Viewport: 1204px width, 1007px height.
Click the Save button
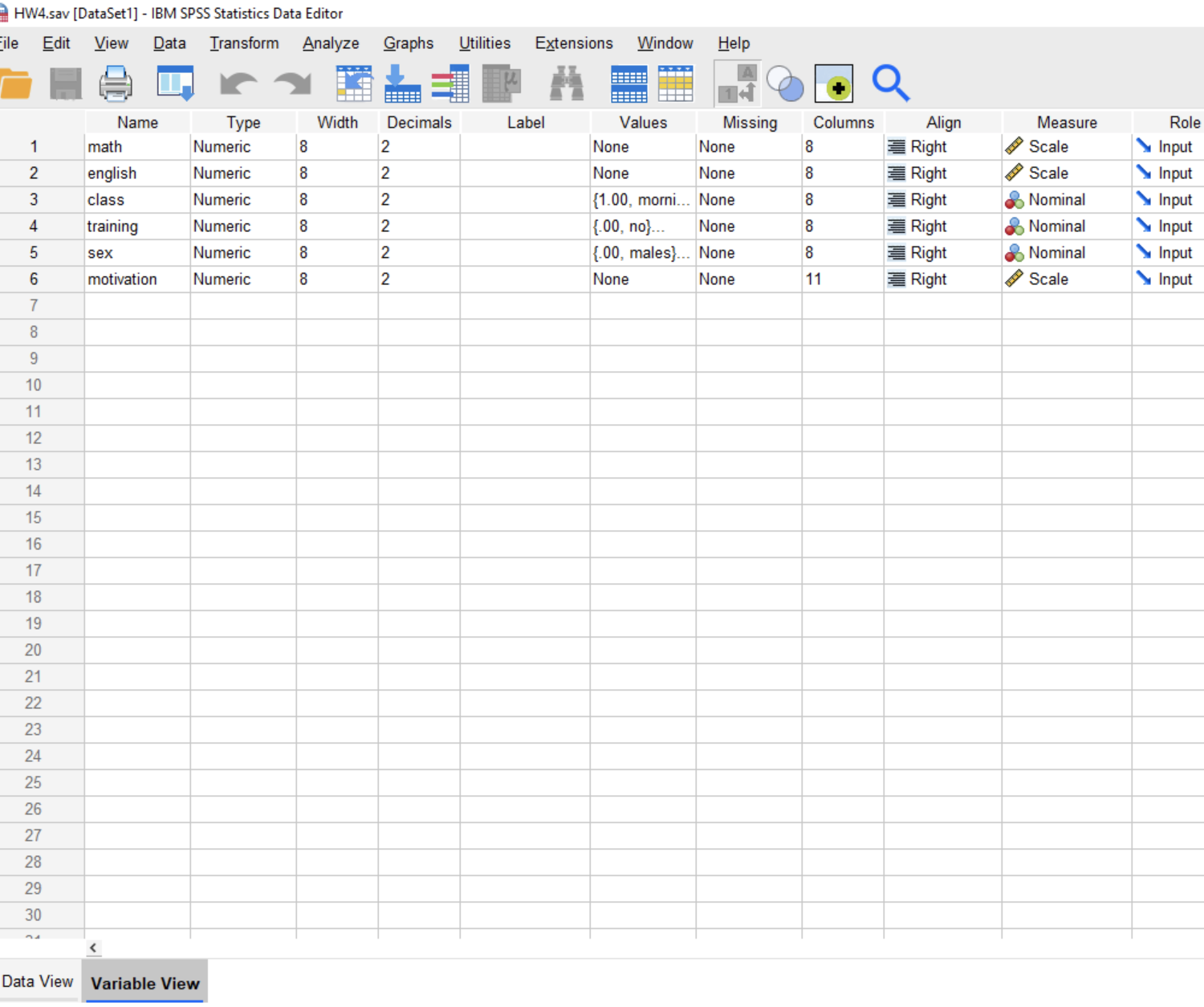click(x=66, y=83)
